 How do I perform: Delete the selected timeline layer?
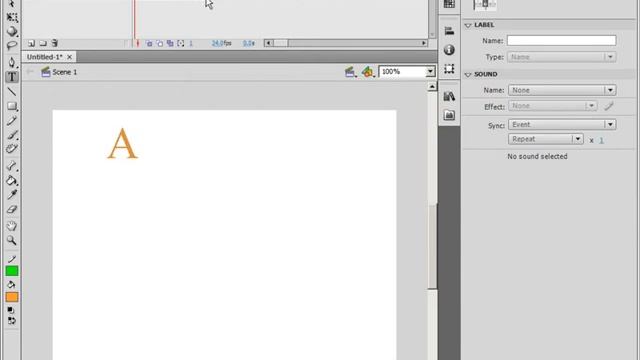54,43
